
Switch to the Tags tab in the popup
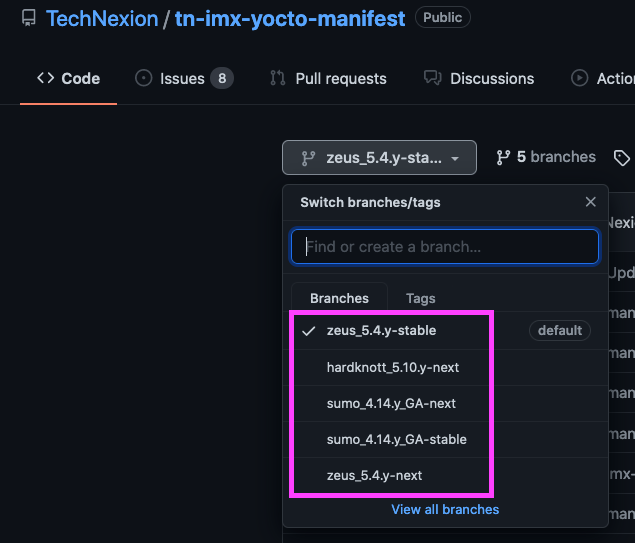click(420, 298)
